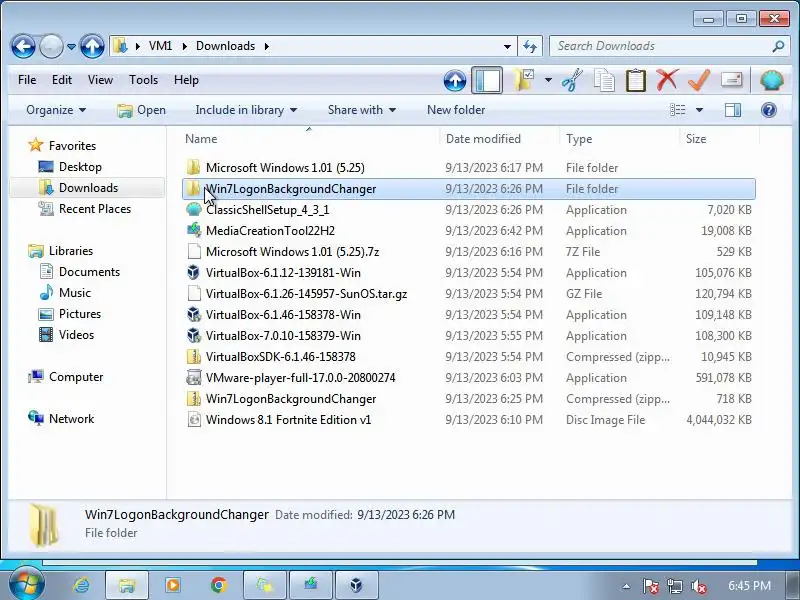Expand the address bar history dropdown
This screenshot has width=800, height=600.
click(x=507, y=46)
